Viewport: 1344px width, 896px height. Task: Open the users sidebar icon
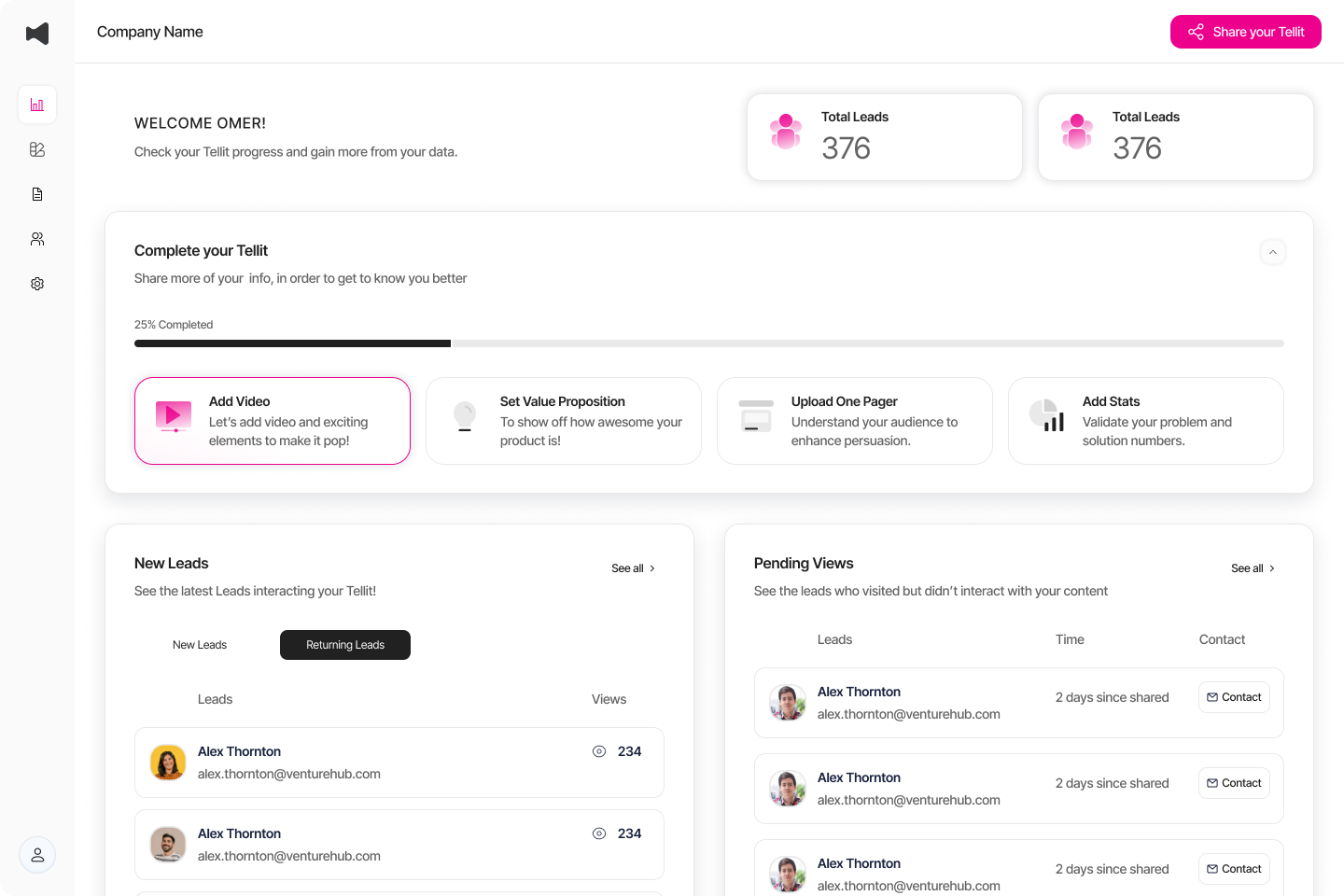[x=37, y=239]
